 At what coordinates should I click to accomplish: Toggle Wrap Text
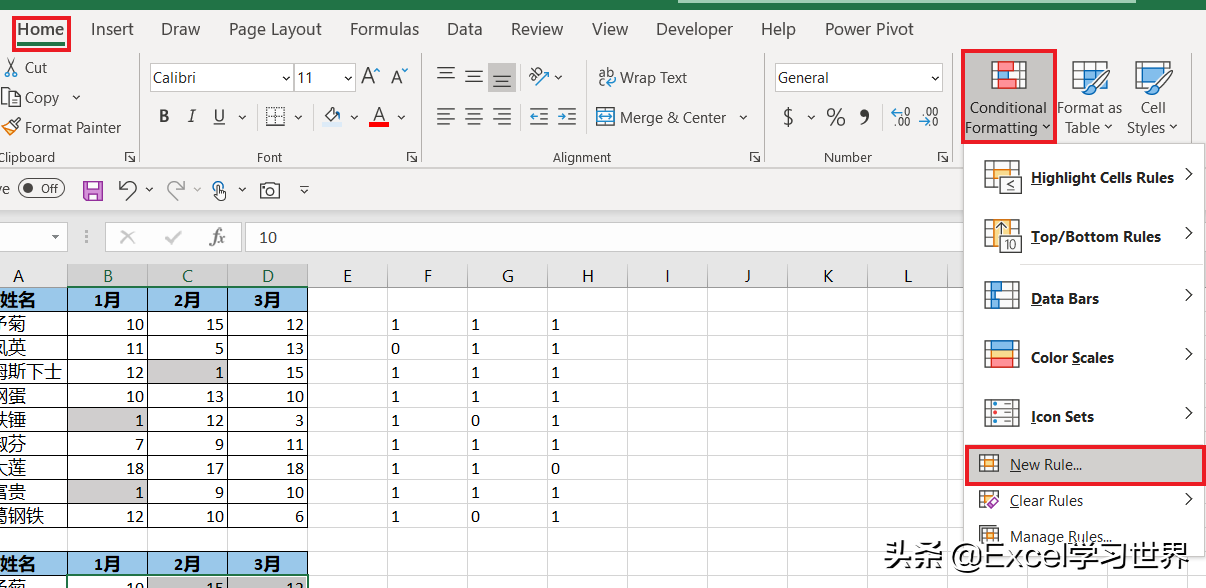642,77
